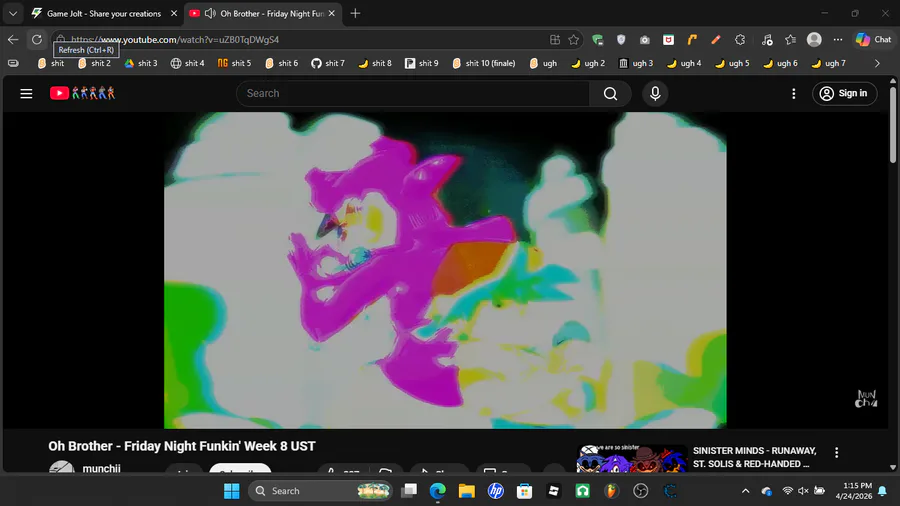The width and height of the screenshot is (900, 506).
Task: Open the Windows Start menu
Action: (x=231, y=491)
